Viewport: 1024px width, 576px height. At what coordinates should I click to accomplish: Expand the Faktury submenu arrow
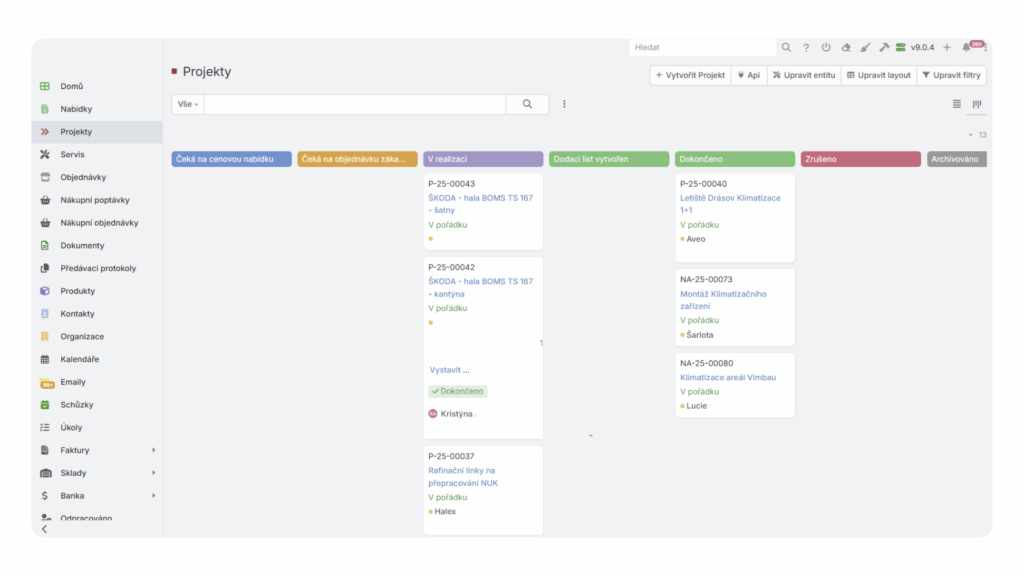click(x=153, y=450)
